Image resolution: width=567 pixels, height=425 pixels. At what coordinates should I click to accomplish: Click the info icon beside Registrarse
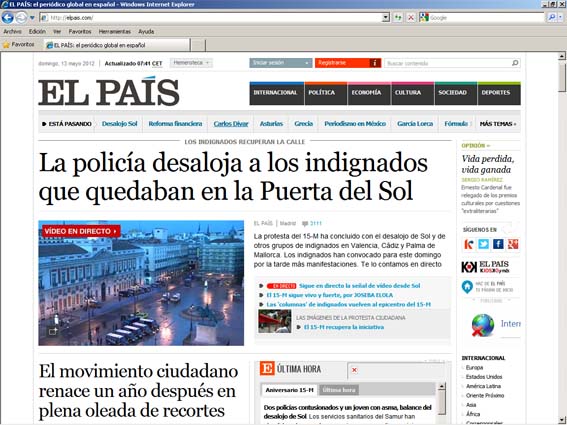375,63
